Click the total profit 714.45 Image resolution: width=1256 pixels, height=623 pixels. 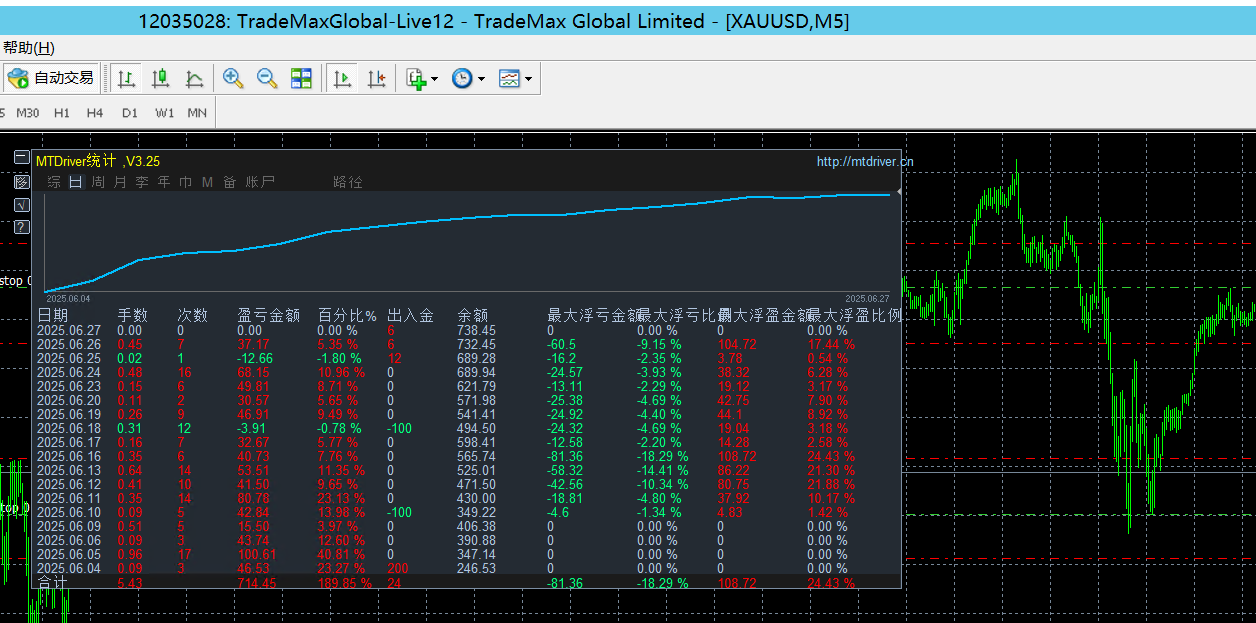tap(257, 583)
